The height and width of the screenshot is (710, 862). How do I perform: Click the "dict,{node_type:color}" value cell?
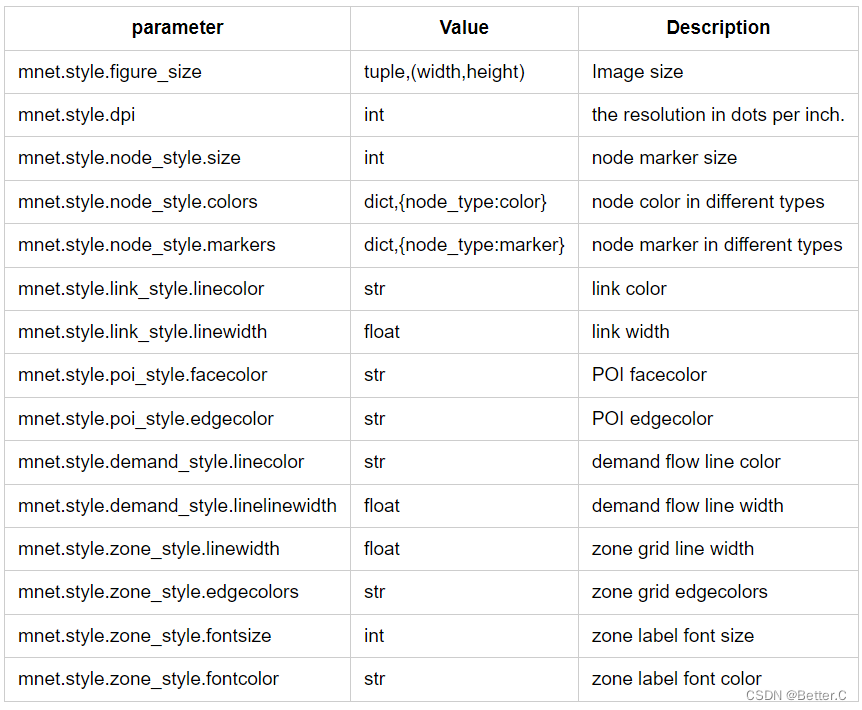[x=455, y=202]
